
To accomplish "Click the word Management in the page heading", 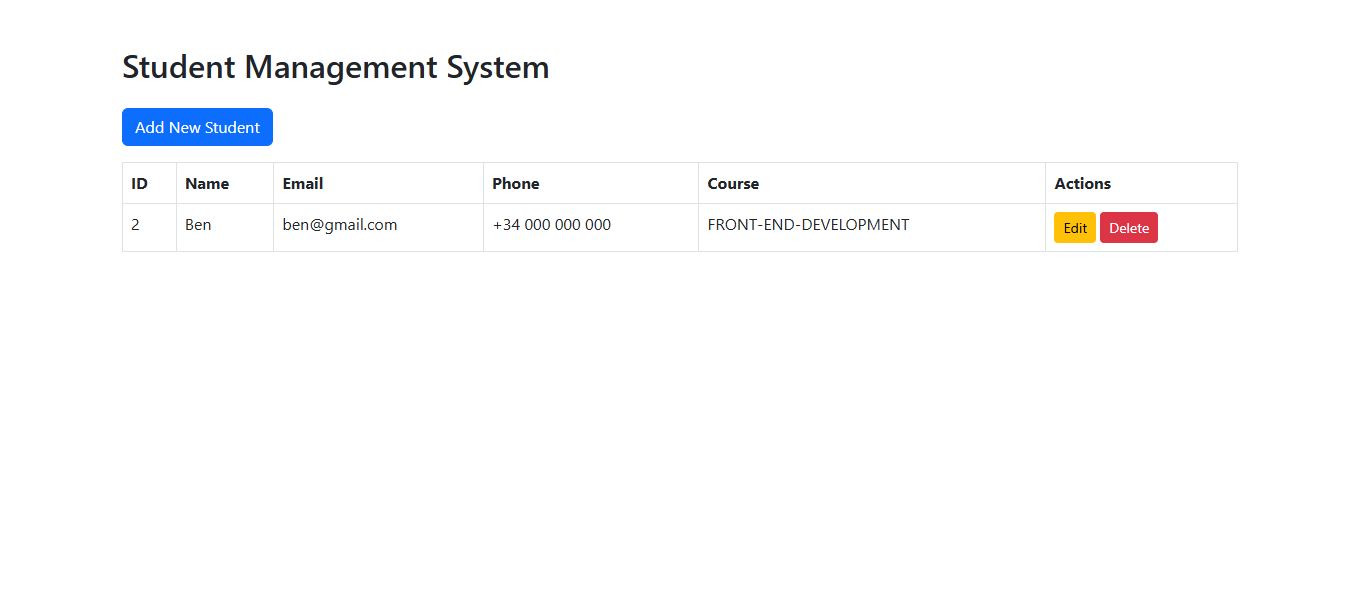I will click(340, 68).
